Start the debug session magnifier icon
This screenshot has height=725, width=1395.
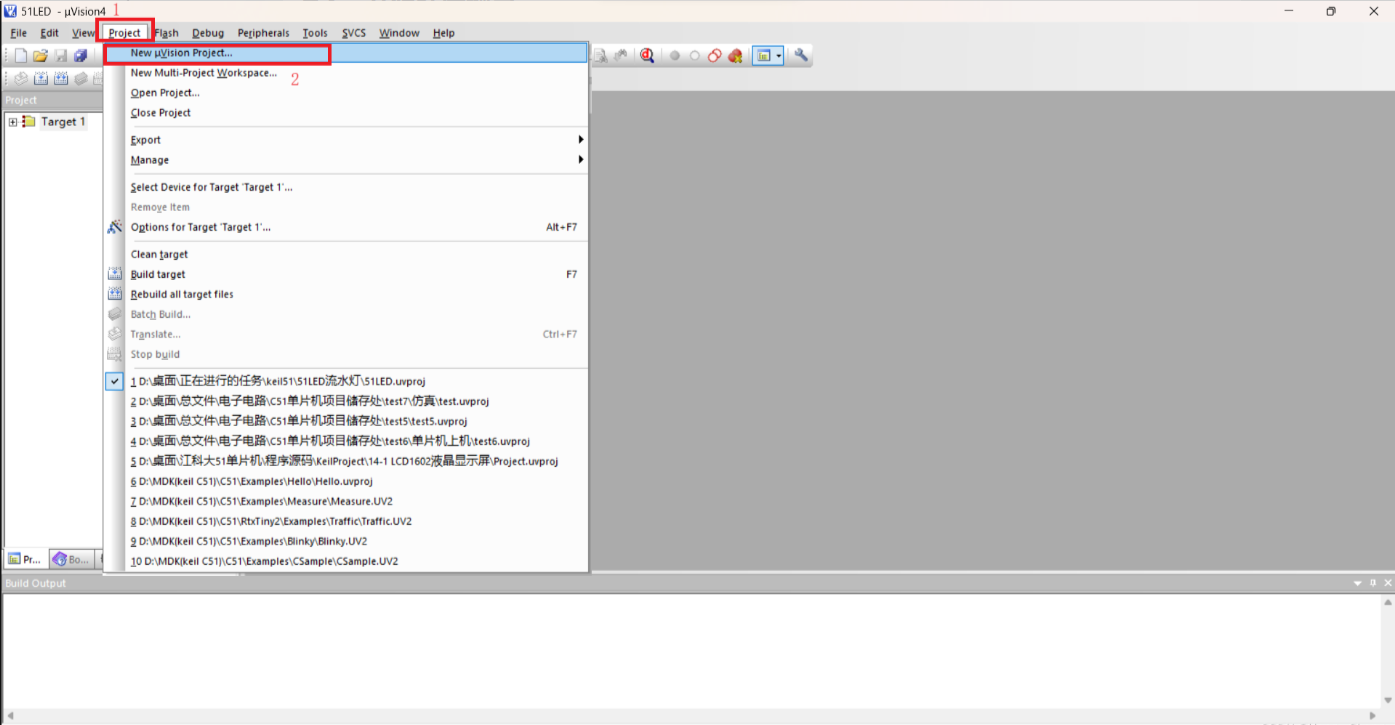[x=647, y=56]
